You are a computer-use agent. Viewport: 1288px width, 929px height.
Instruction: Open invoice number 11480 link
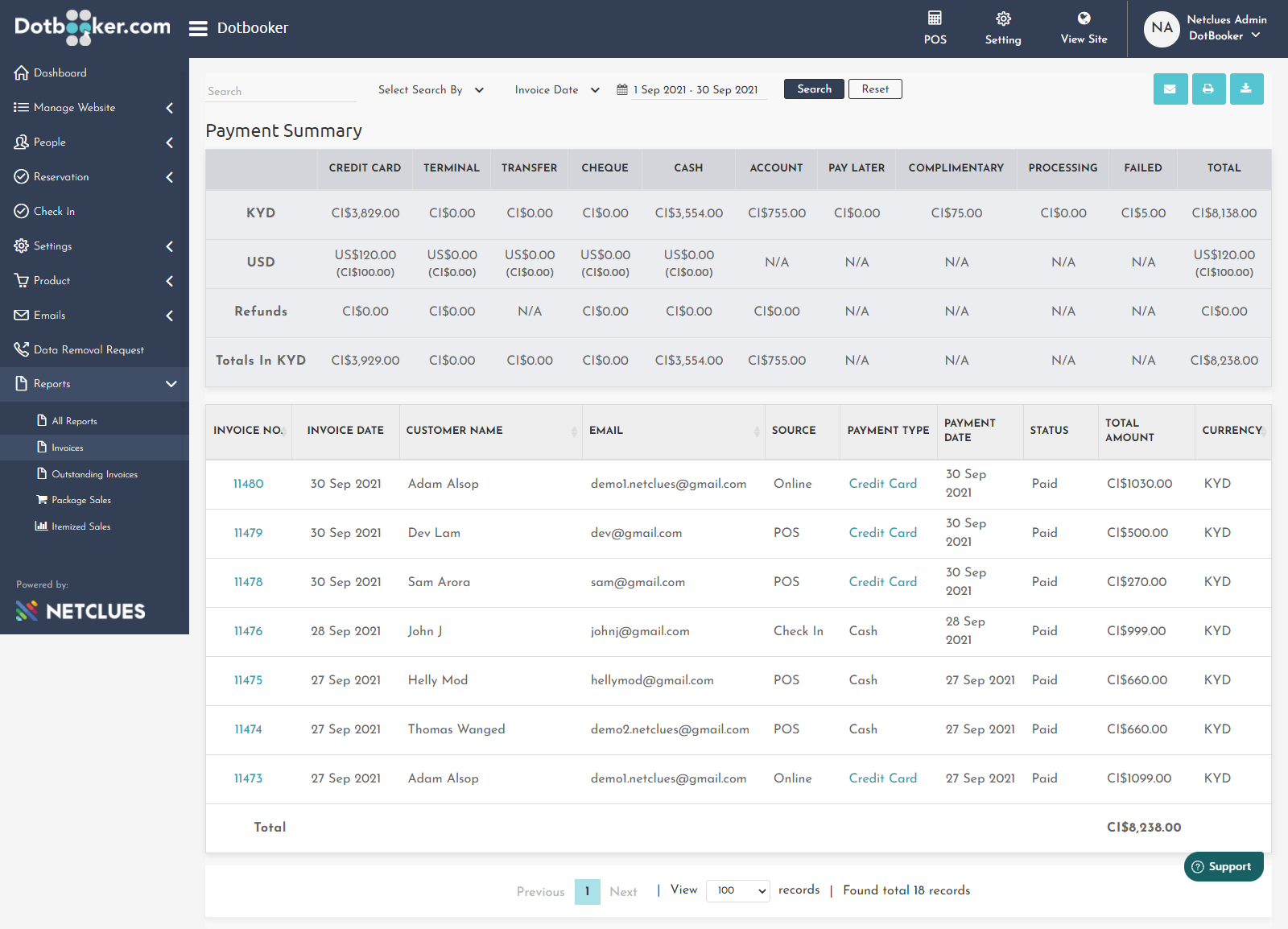coord(248,484)
